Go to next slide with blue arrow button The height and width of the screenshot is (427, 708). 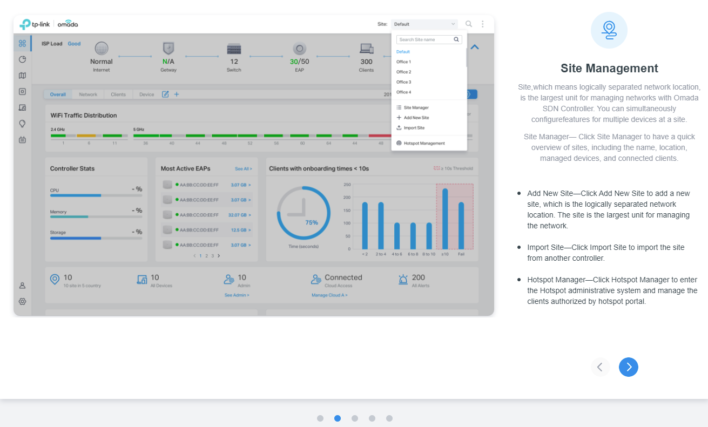point(628,367)
